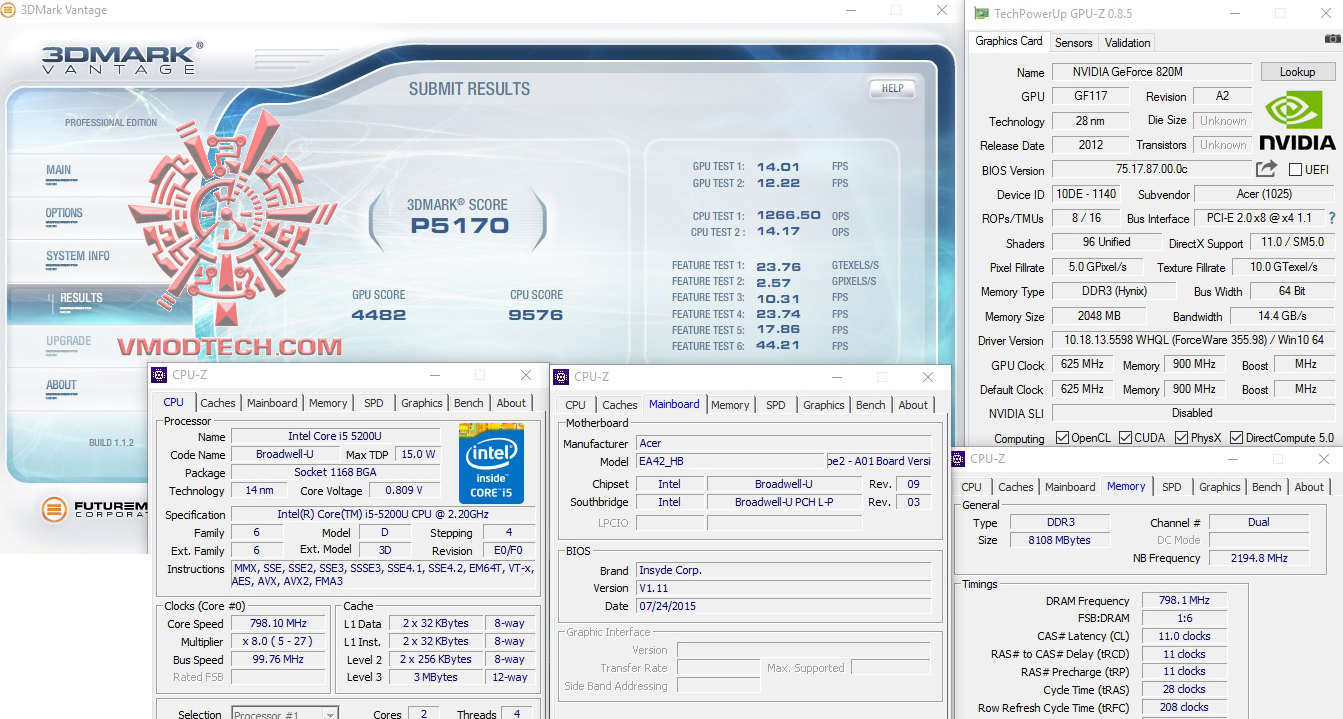The image size is (1343, 719).
Task: Click the BIOS share/export arrow icon
Action: point(1267,169)
